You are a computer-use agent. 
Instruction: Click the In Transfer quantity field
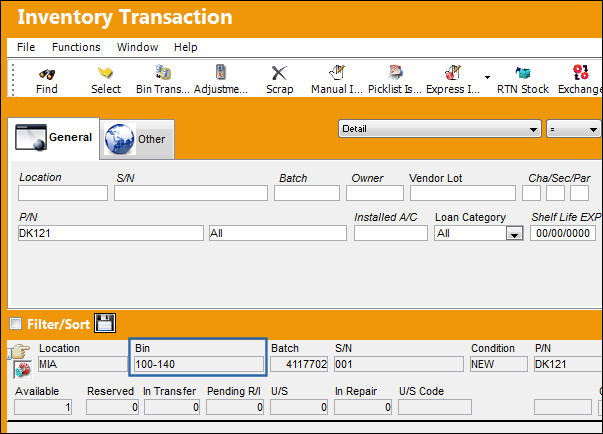click(172, 407)
